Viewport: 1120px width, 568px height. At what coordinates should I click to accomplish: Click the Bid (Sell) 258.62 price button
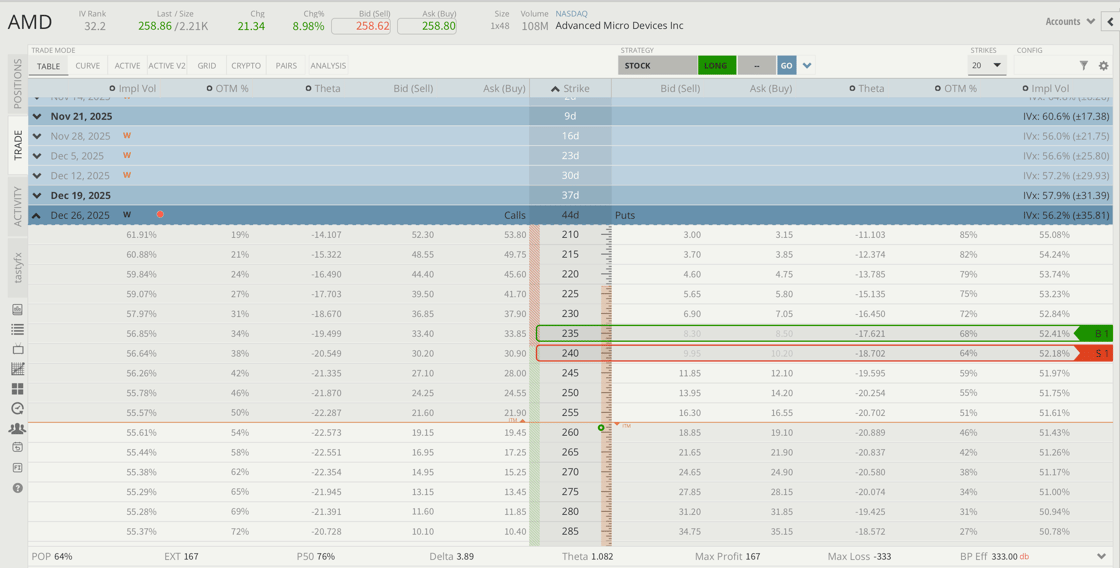(x=361, y=26)
